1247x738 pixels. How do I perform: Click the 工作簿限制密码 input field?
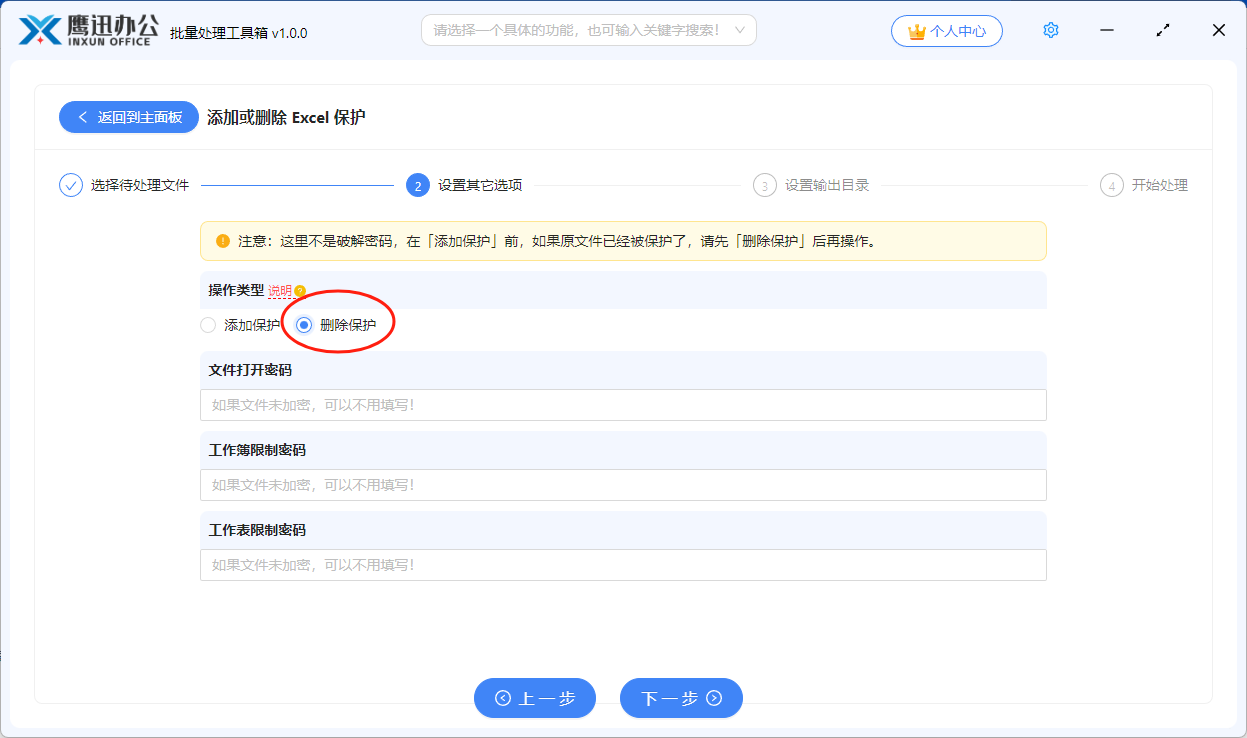point(624,484)
